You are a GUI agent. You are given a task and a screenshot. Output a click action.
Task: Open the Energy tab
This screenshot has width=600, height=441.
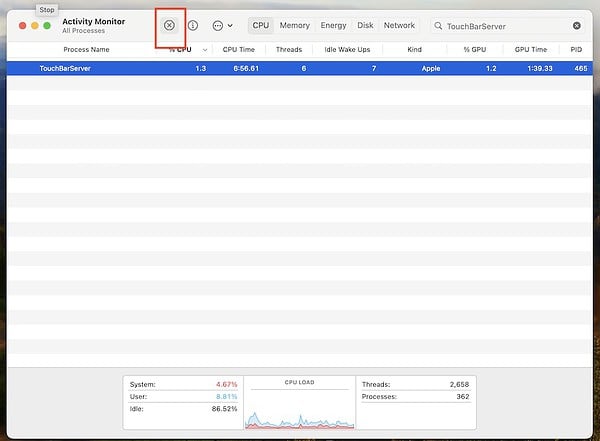click(333, 25)
